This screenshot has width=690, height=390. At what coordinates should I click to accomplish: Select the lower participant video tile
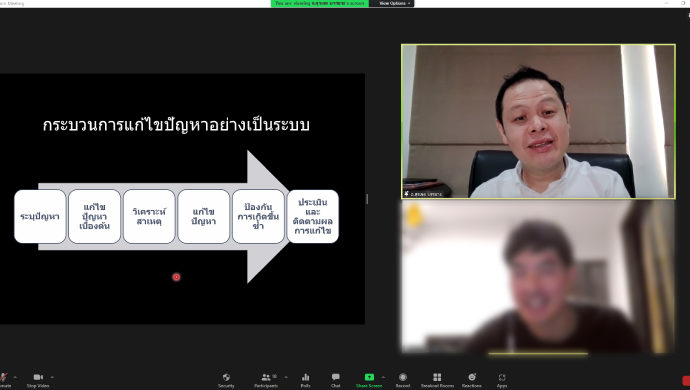click(x=538, y=277)
